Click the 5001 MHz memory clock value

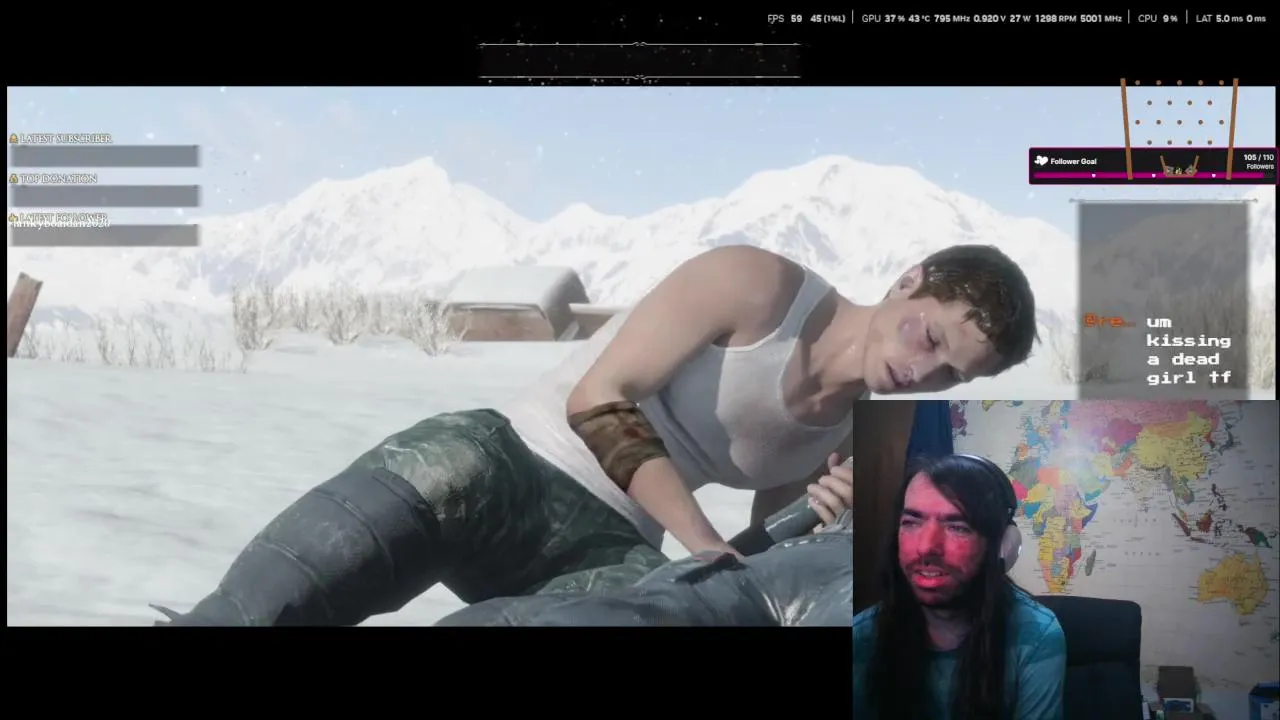tap(1101, 18)
